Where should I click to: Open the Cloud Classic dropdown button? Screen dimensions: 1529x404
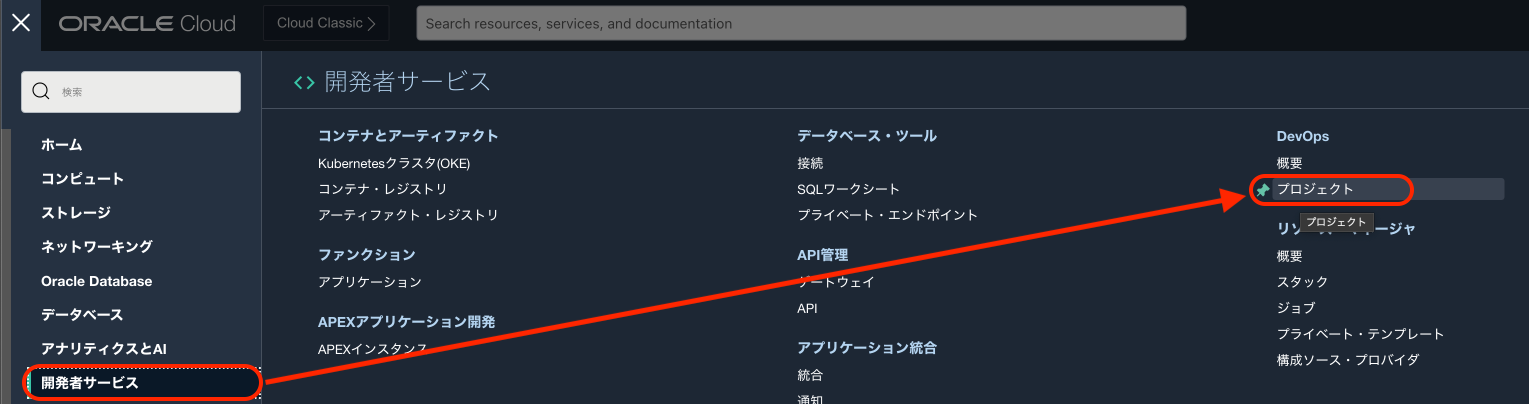tap(326, 23)
